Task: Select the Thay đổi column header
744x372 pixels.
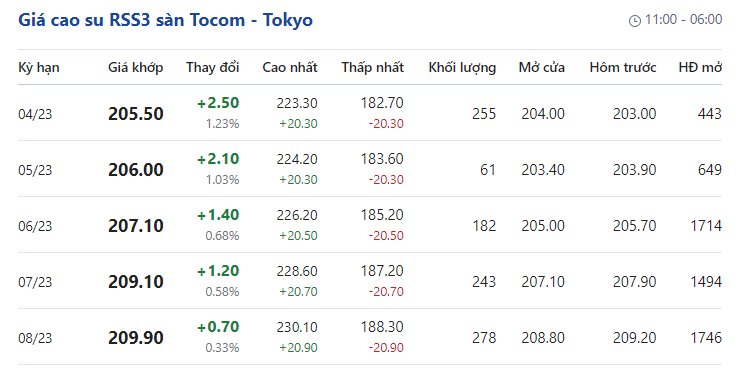Action: [x=213, y=67]
